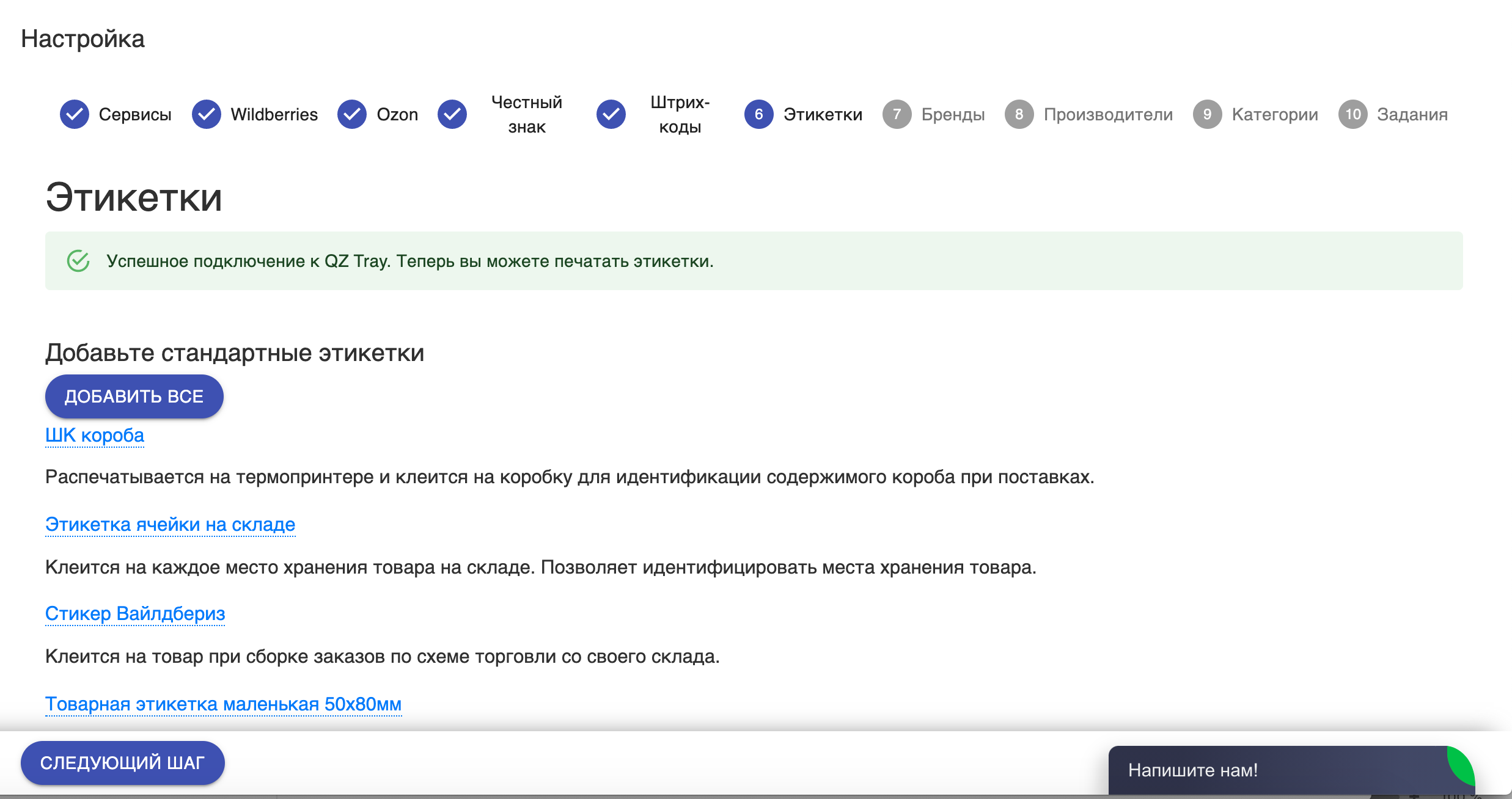Open Этикетка ячейки на складе settings
This screenshot has height=799, width=1512.
(x=170, y=523)
